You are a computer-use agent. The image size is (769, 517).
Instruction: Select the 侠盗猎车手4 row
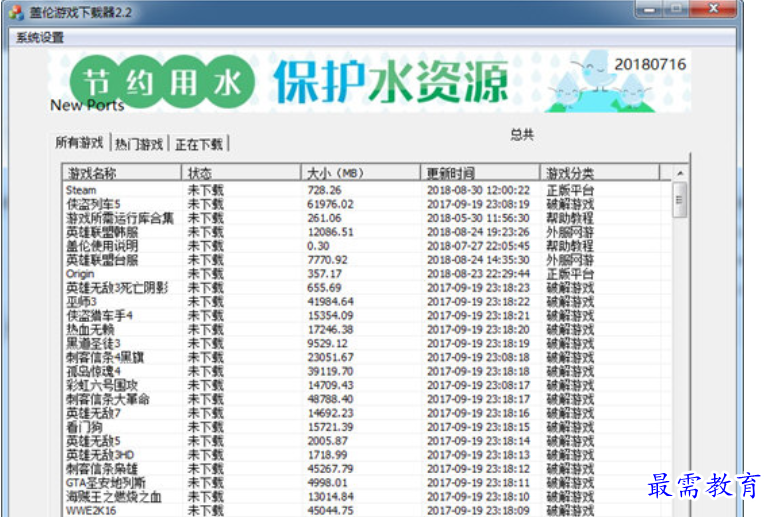pyautogui.click(x=367, y=315)
